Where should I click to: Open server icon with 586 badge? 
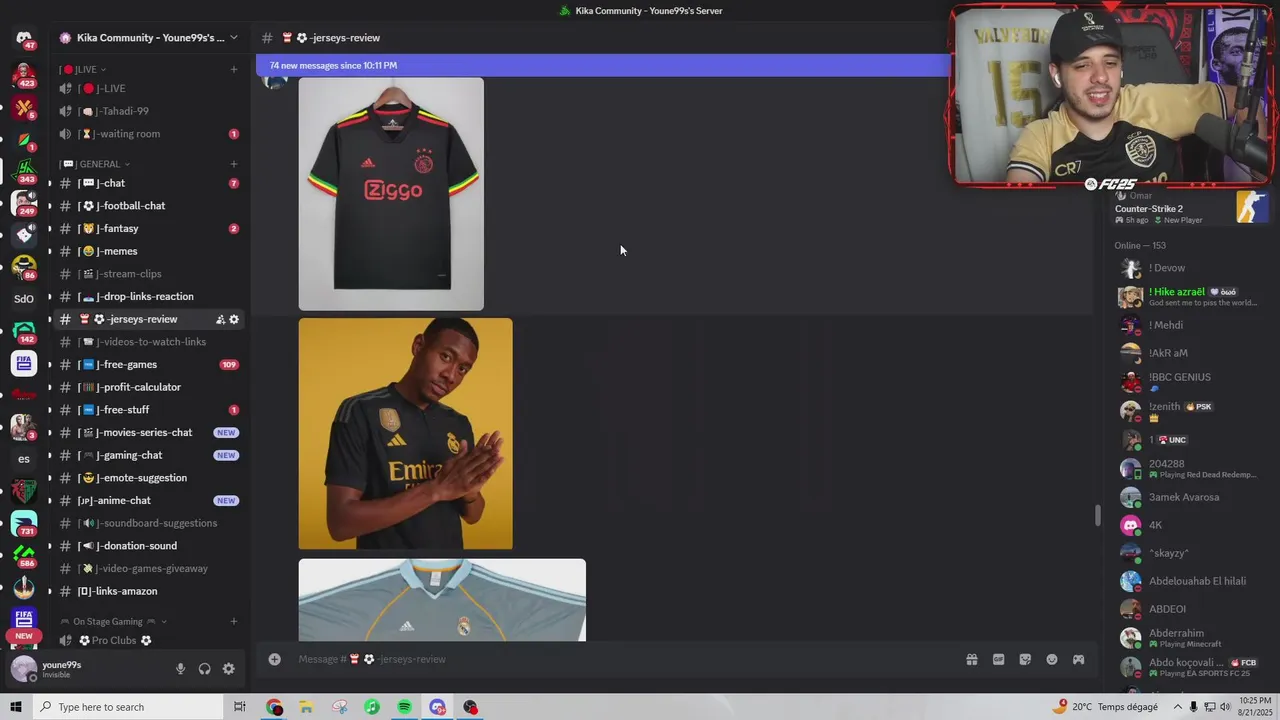(24, 555)
